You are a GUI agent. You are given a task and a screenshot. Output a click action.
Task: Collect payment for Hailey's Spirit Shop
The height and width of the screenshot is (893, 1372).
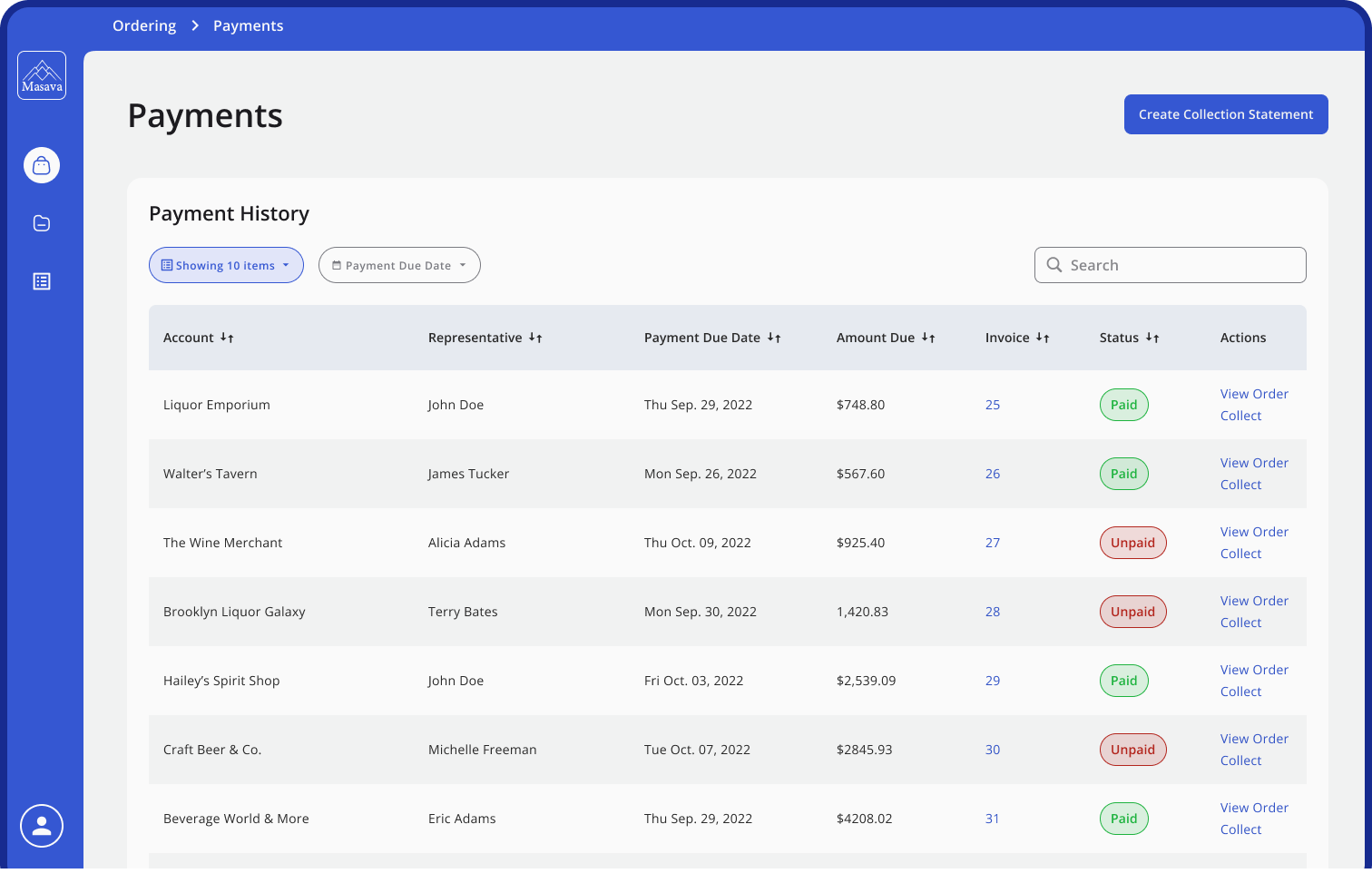pyautogui.click(x=1240, y=692)
